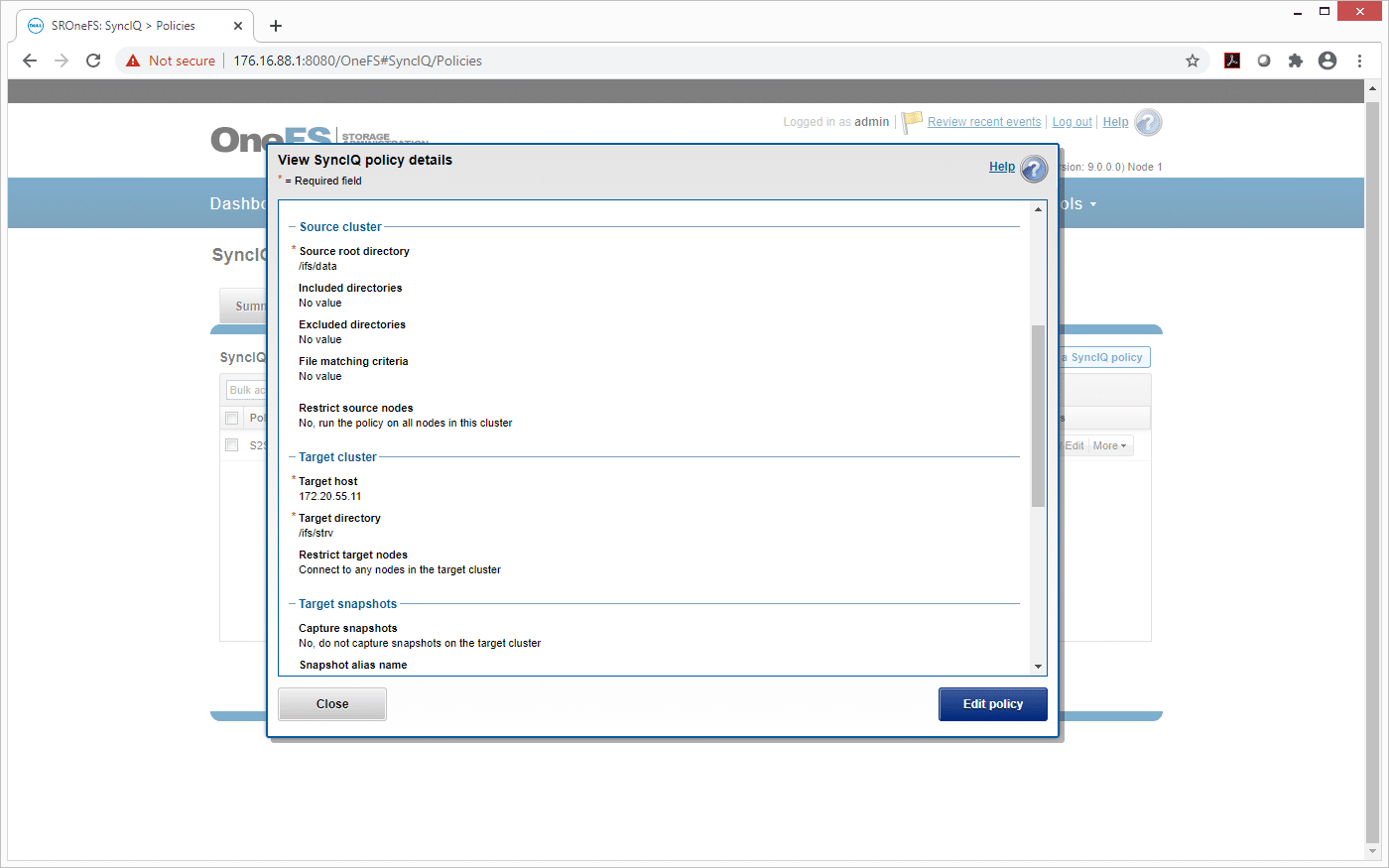Click the circular extension icon beside Acrobat
This screenshot has height=868, width=1389.
pos(1264,61)
